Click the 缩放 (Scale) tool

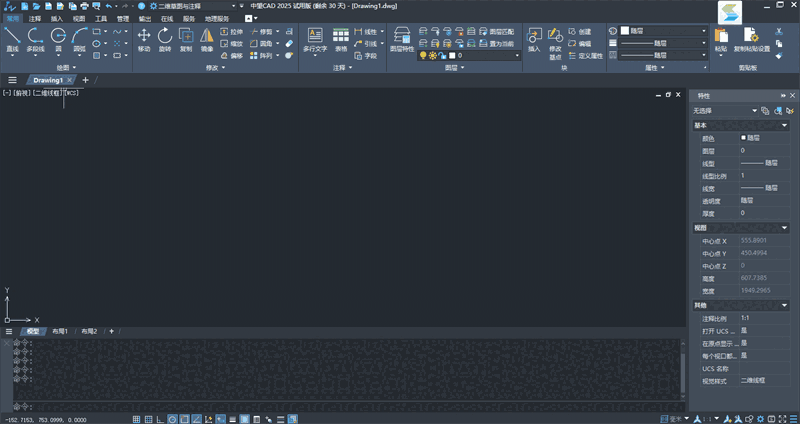click(x=232, y=44)
